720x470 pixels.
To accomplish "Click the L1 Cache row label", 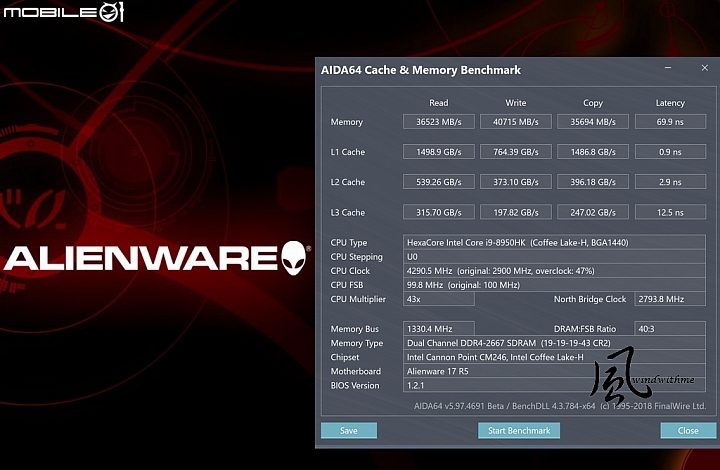I will 348,152.
